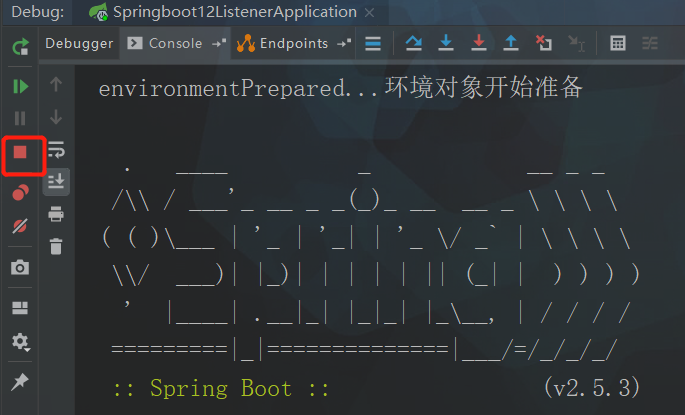Switch to the Debugger tab
The height and width of the screenshot is (415, 685).
[79, 43]
